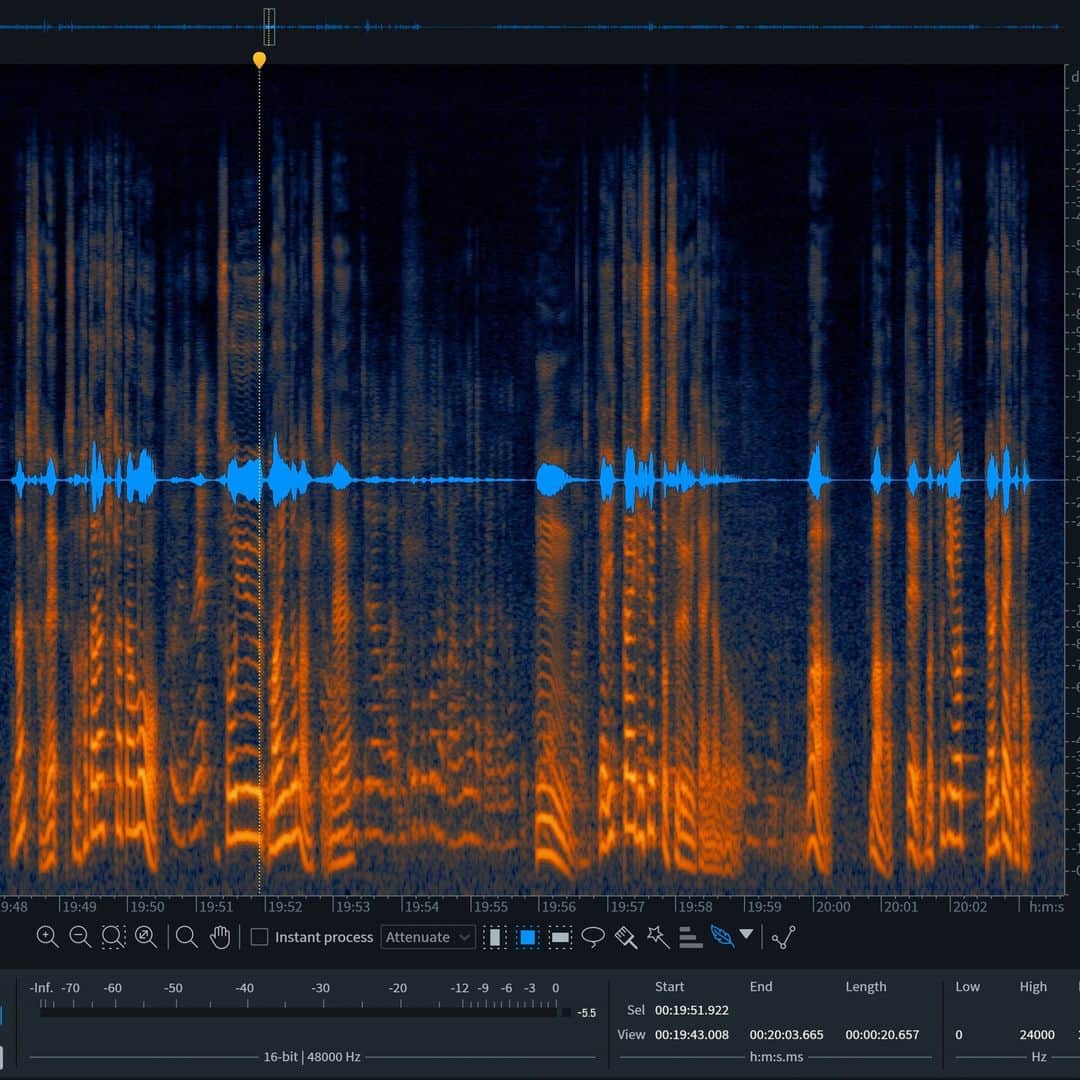
Task: Select the Grab and drag hand tool
Action: (x=220, y=937)
